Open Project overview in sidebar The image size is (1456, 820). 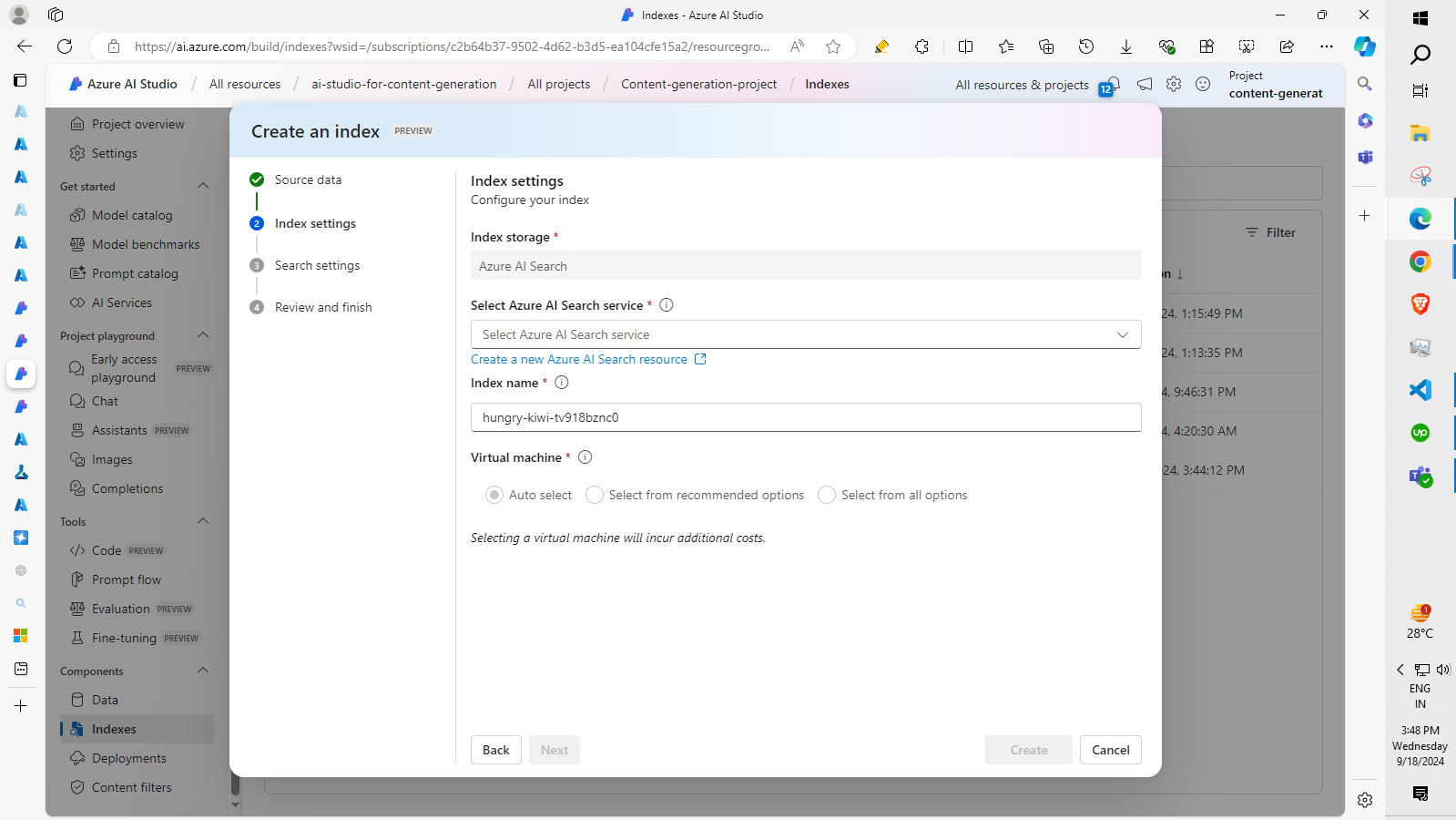(x=137, y=124)
